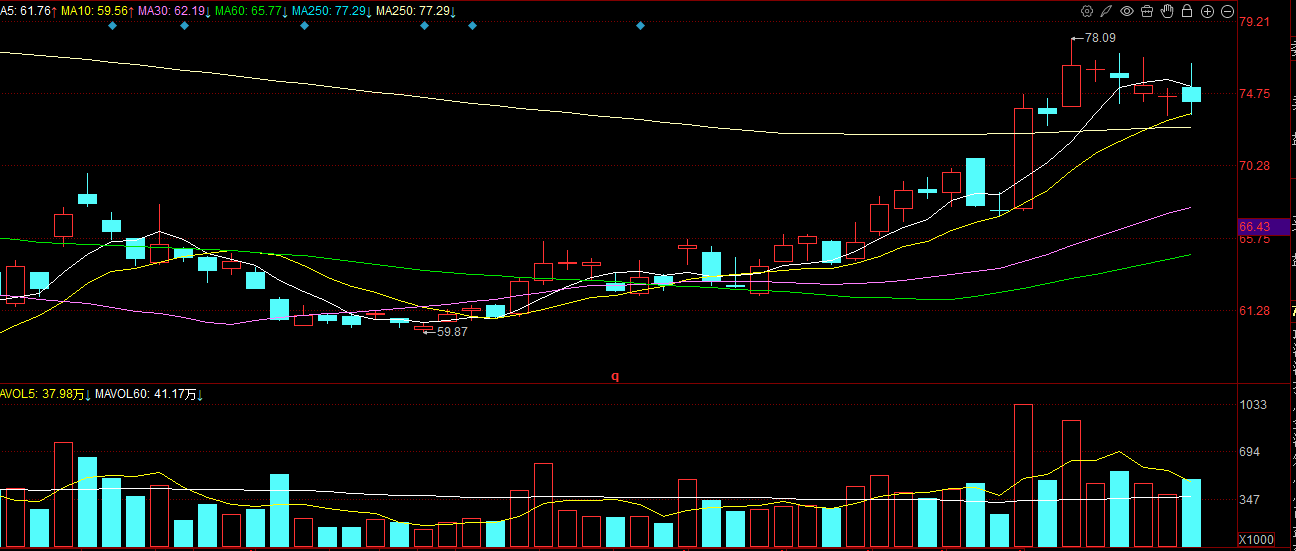The height and width of the screenshot is (551, 1296).
Task: Click the 70.28 price axis label
Action: (1254, 166)
